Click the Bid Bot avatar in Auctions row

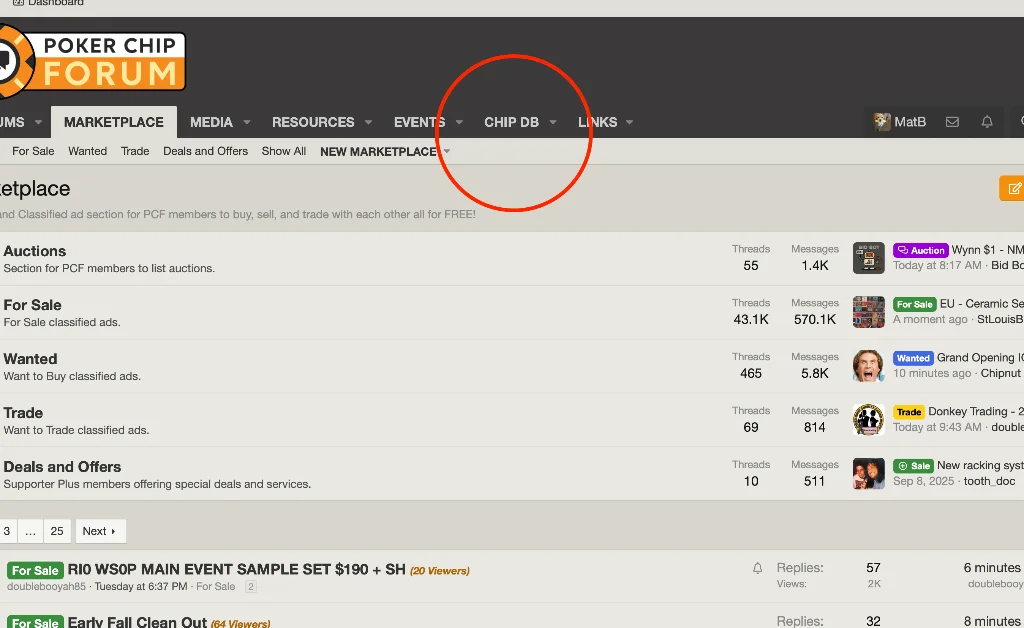coord(868,258)
